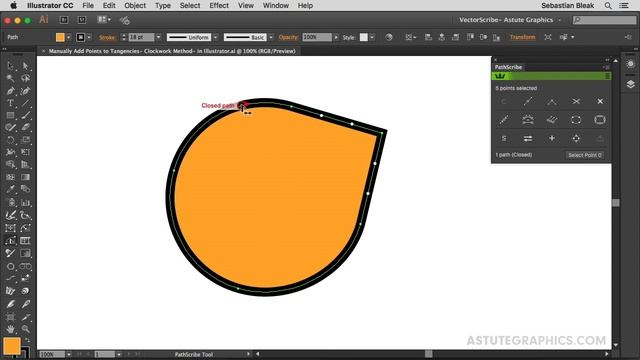Screen dimensions: 640x360
Task: Select the Pen tool
Action: pyautogui.click(x=11, y=91)
